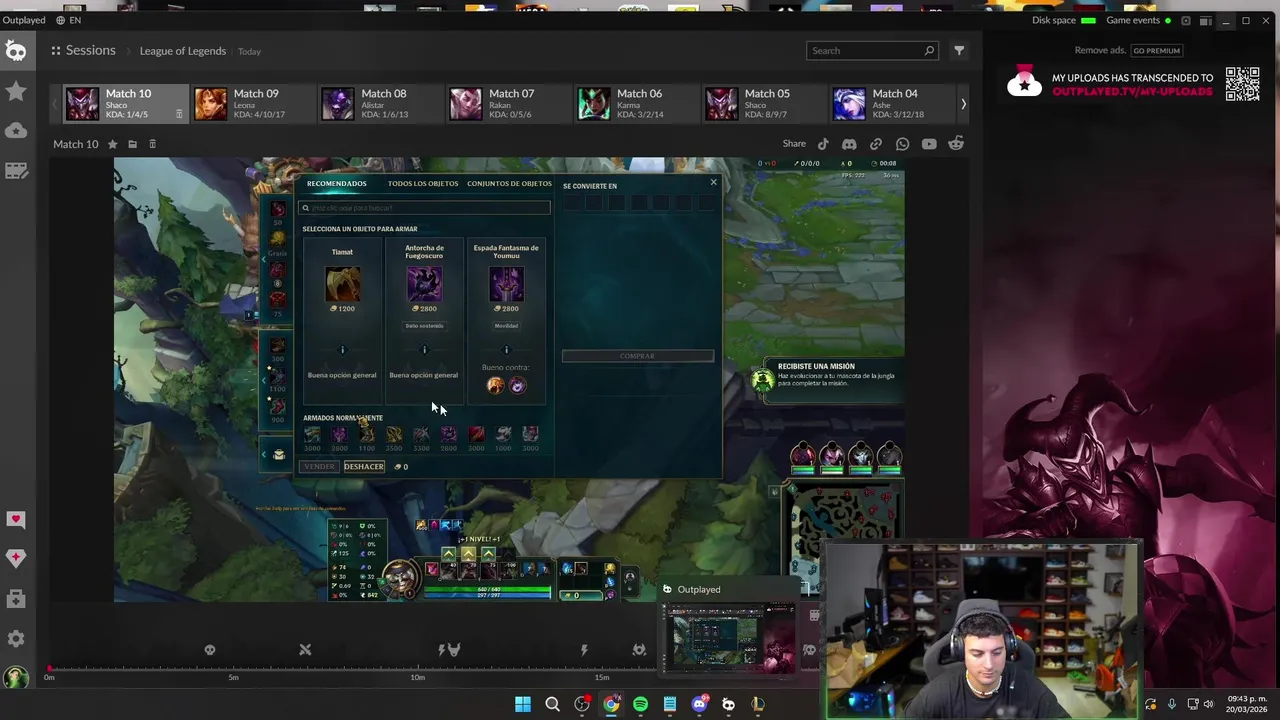
Task: Share the clip to WhatsApp
Action: click(902, 144)
